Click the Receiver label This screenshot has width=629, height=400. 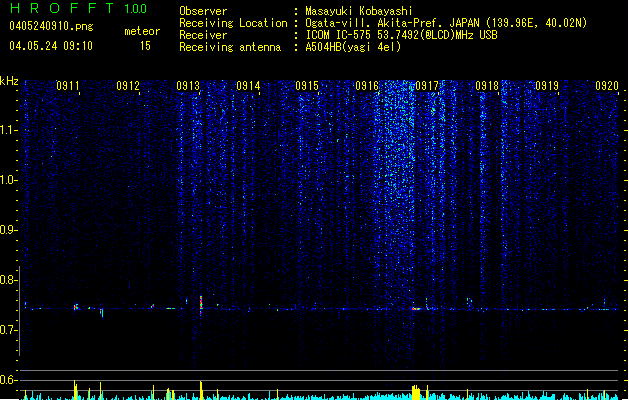coord(203,35)
